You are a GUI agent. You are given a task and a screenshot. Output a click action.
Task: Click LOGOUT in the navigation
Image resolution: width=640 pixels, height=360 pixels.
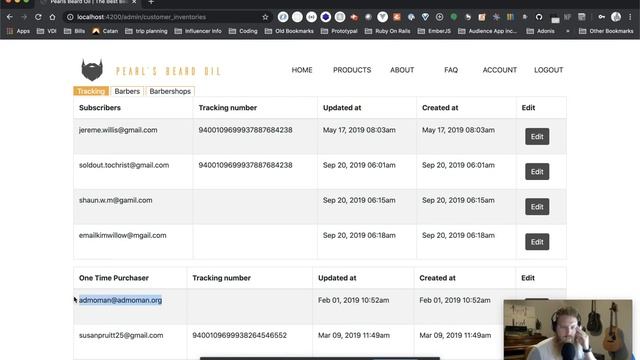(549, 70)
